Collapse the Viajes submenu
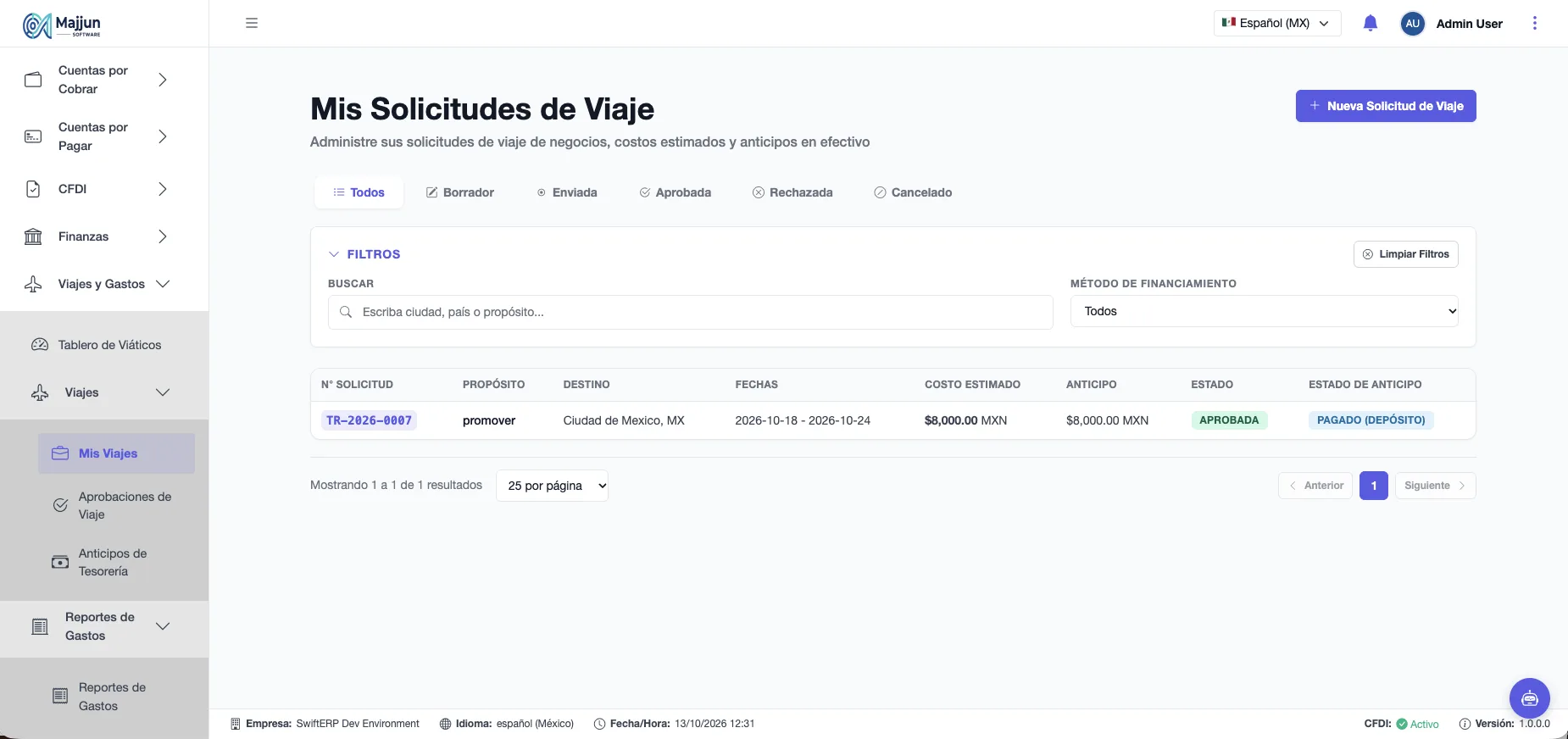Image resolution: width=1568 pixels, height=739 pixels. [163, 392]
